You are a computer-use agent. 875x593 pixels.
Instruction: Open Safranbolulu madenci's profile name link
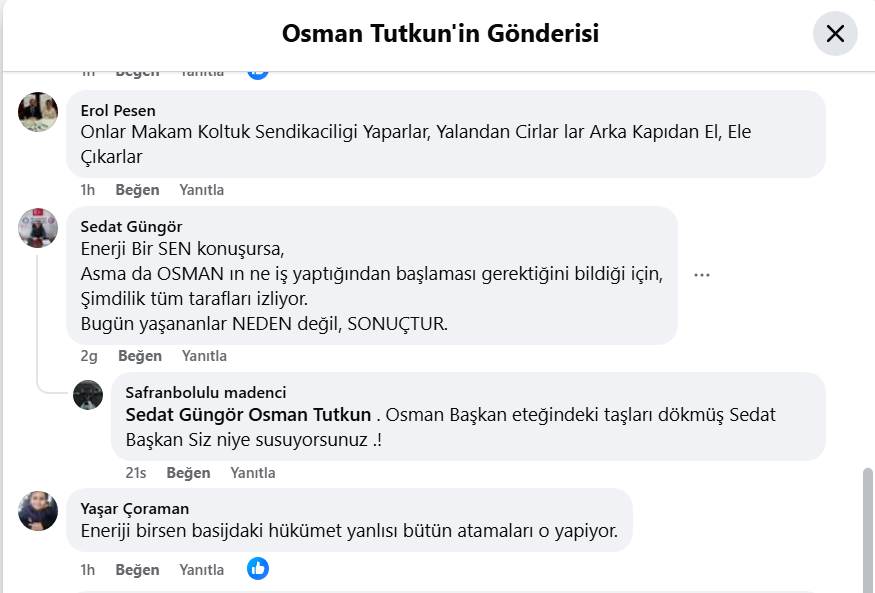(206, 393)
